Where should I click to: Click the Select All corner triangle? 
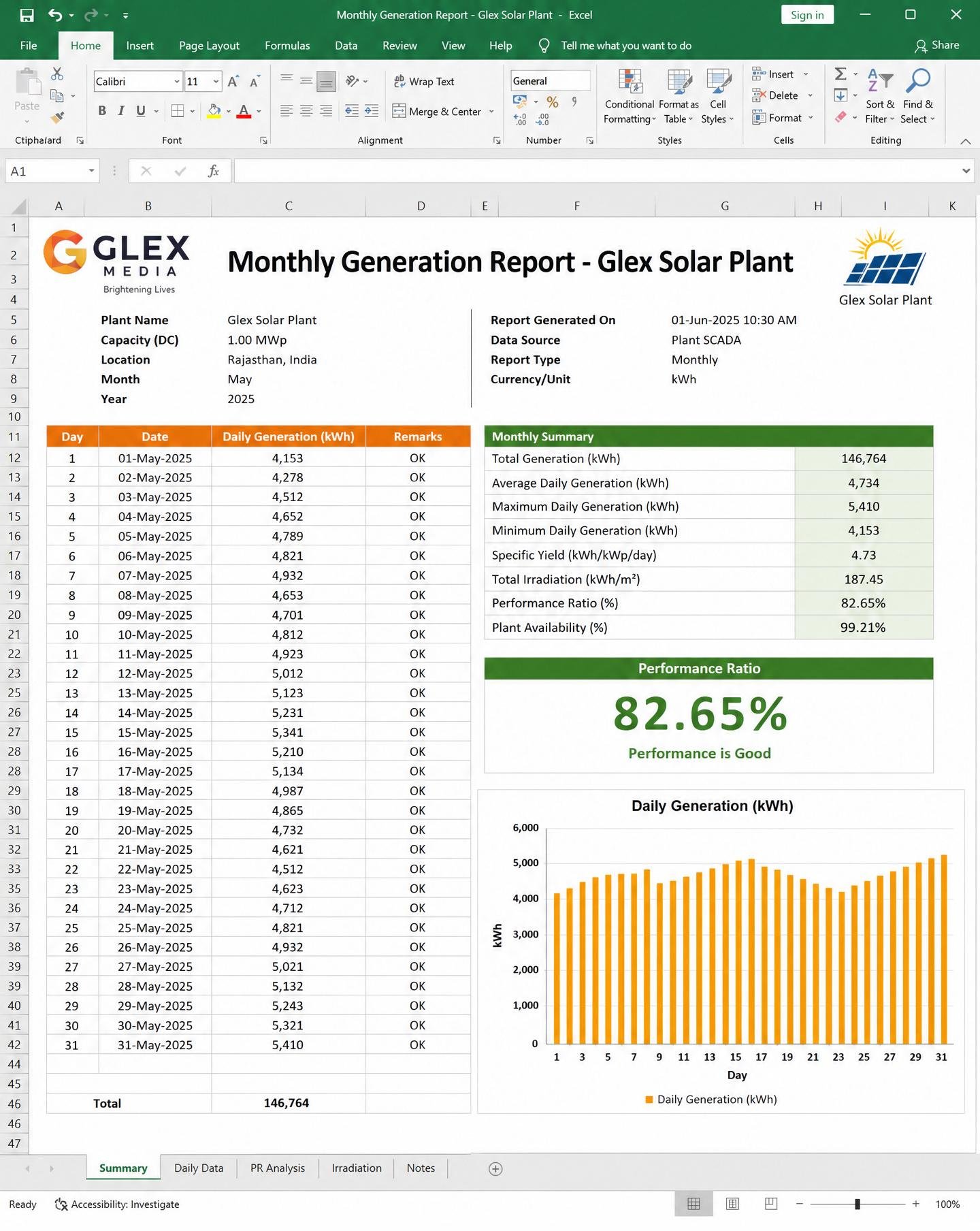coord(18,206)
